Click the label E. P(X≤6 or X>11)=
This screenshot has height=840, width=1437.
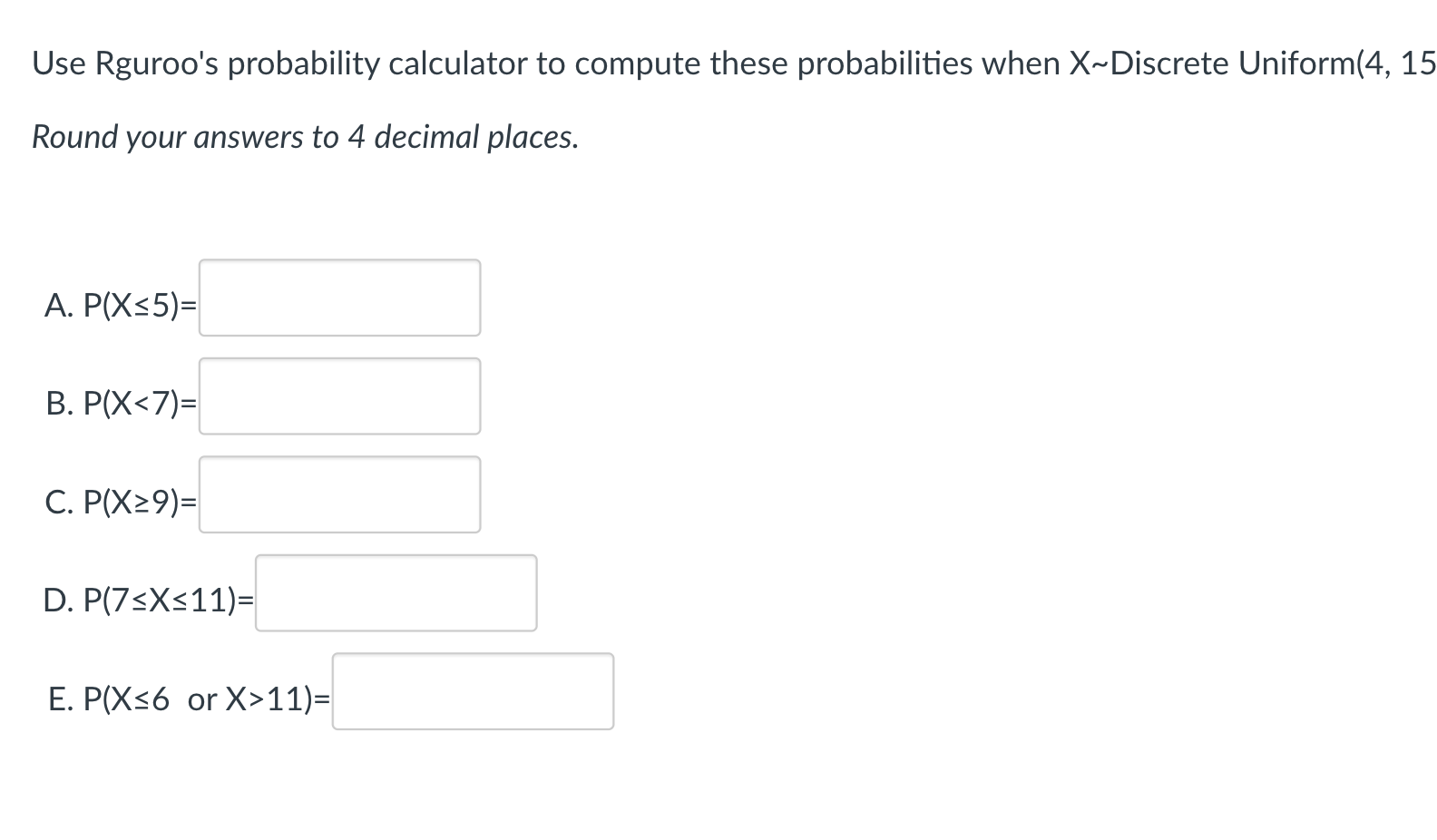tap(188, 699)
